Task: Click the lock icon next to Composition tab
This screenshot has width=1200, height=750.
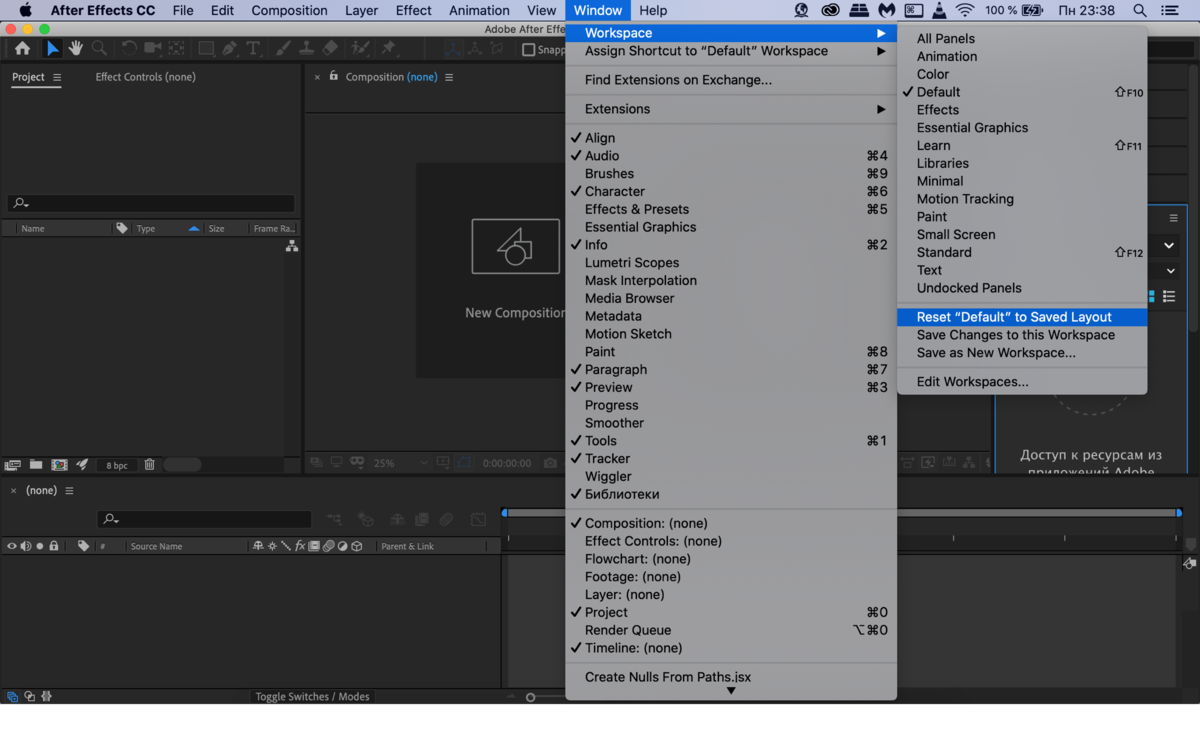Action: 334,76
